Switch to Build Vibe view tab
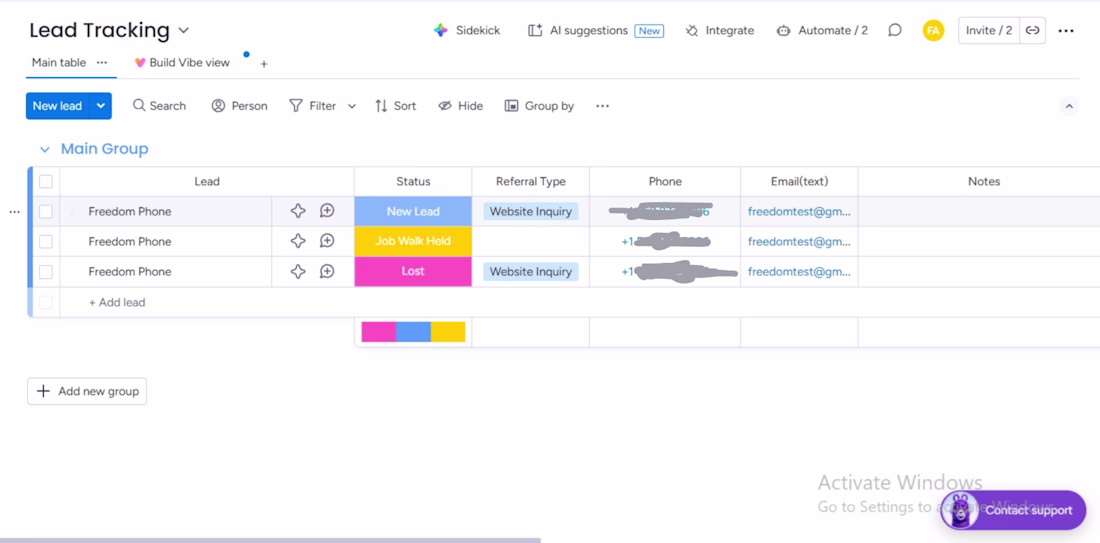Screen dimensions: 1100x543 [x=182, y=62]
